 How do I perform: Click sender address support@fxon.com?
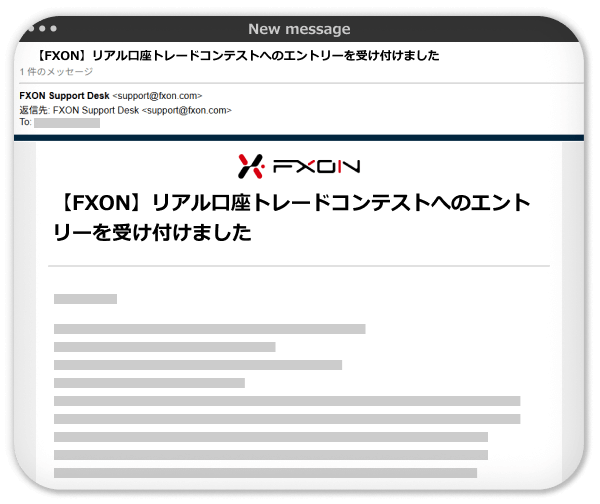point(157,96)
